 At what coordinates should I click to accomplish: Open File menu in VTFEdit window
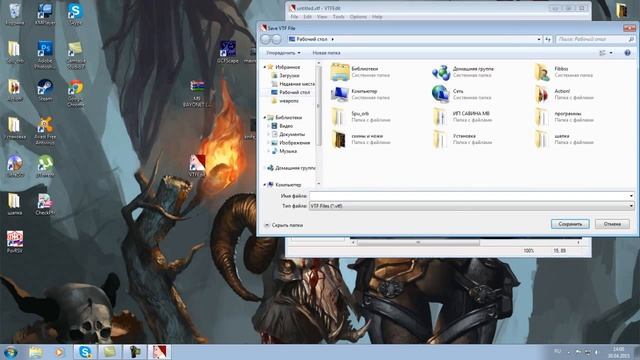294,17
